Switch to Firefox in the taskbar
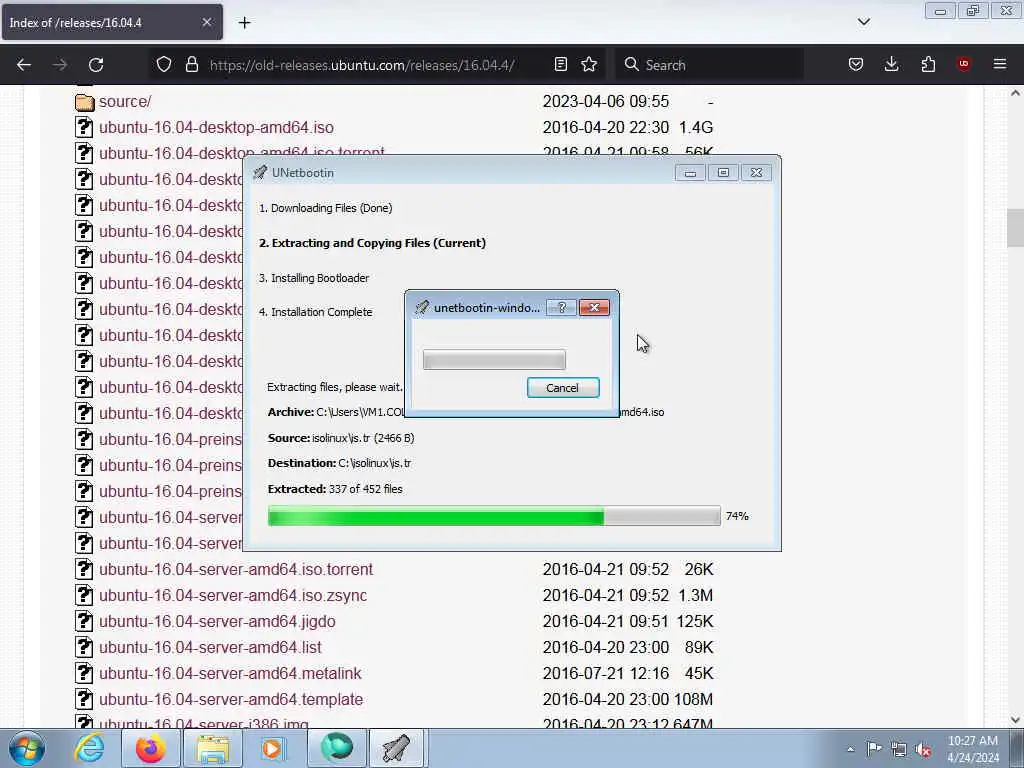This screenshot has width=1024, height=768. 150,748
